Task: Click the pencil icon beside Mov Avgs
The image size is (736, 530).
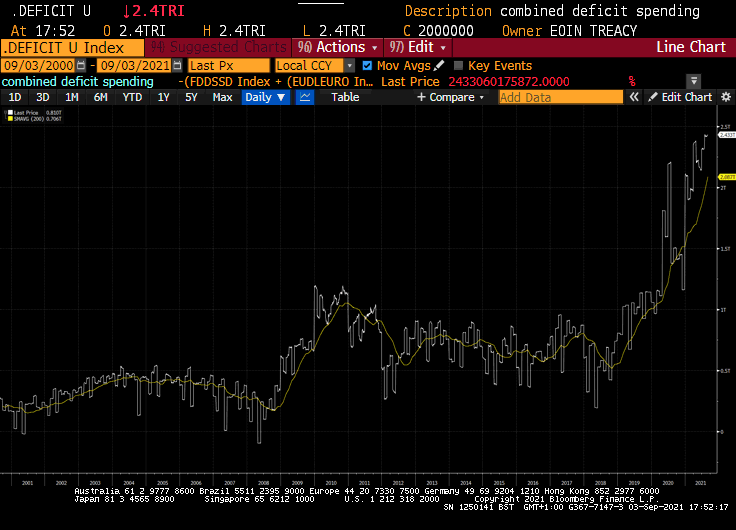Action: coord(439,65)
